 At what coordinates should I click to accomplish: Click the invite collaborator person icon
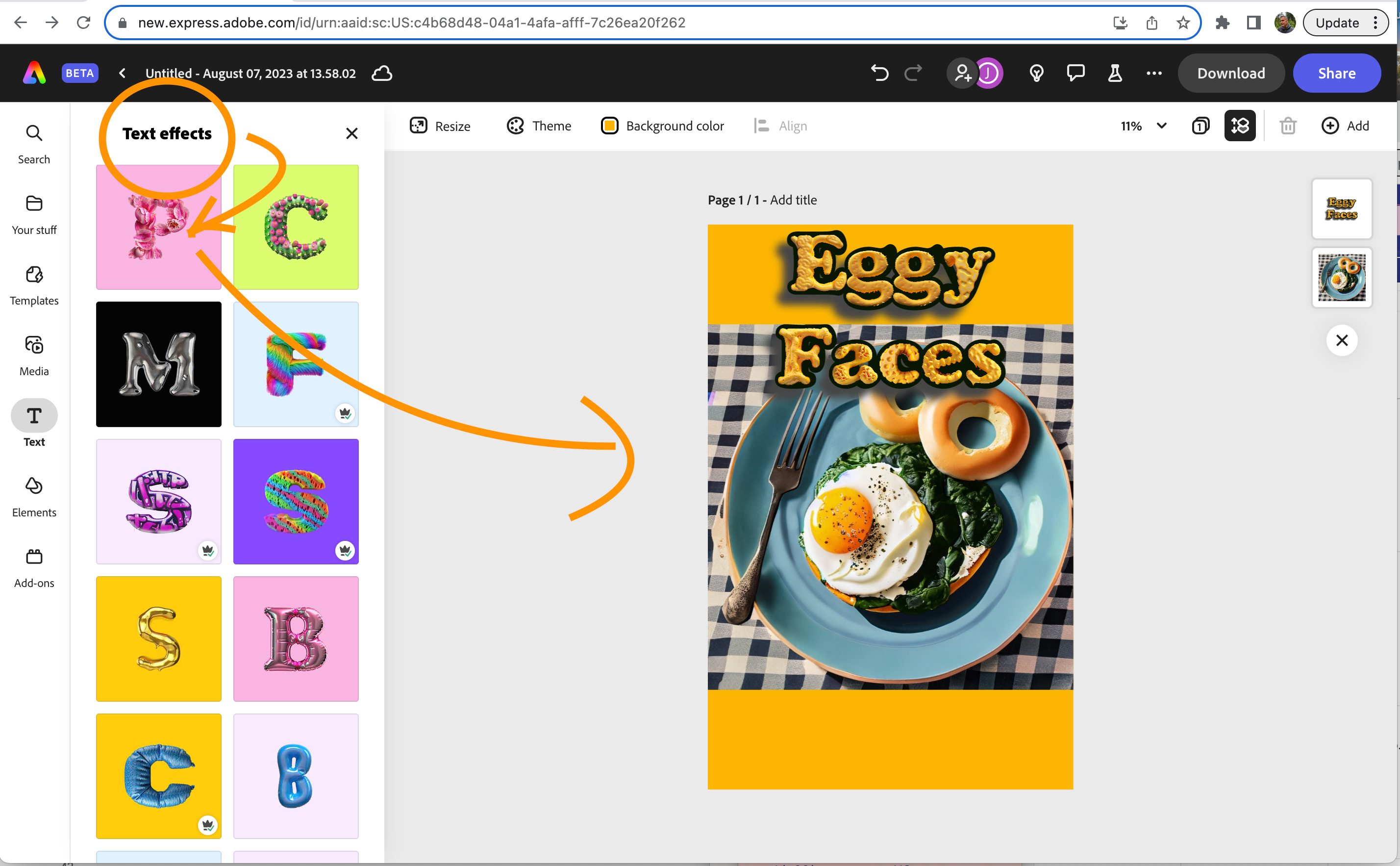click(963, 74)
